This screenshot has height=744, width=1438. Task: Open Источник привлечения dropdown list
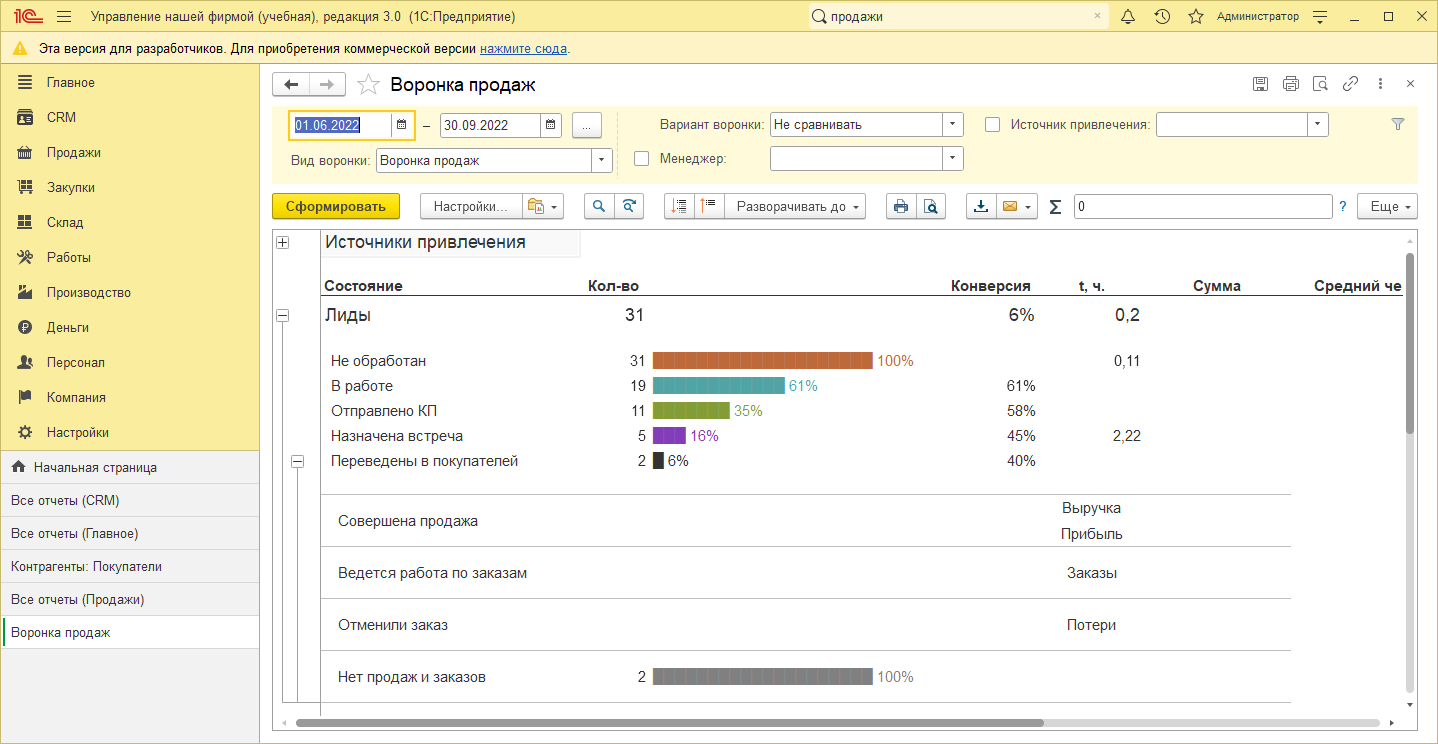(x=1319, y=124)
